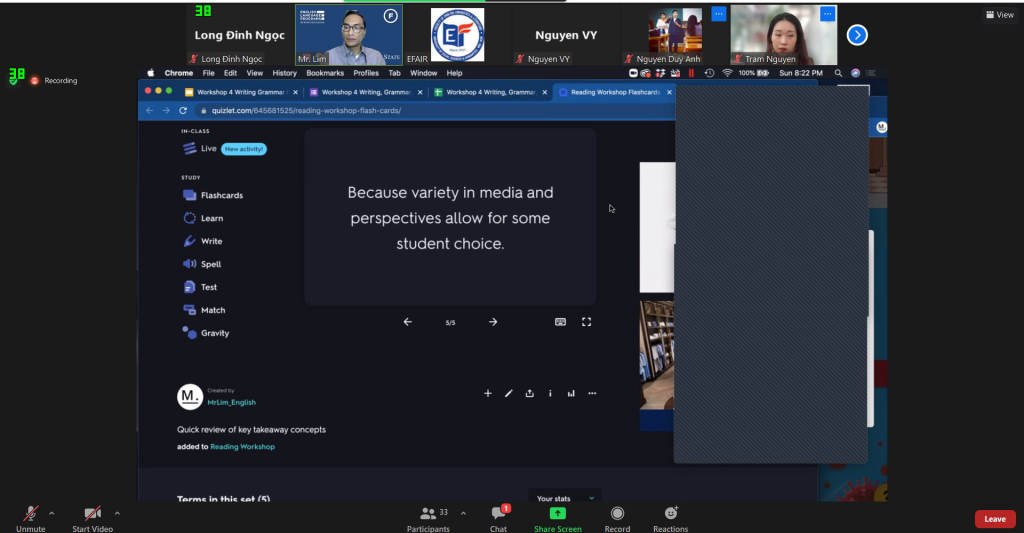Leave the meeting
The image size is (1024, 533).
pos(995,519)
